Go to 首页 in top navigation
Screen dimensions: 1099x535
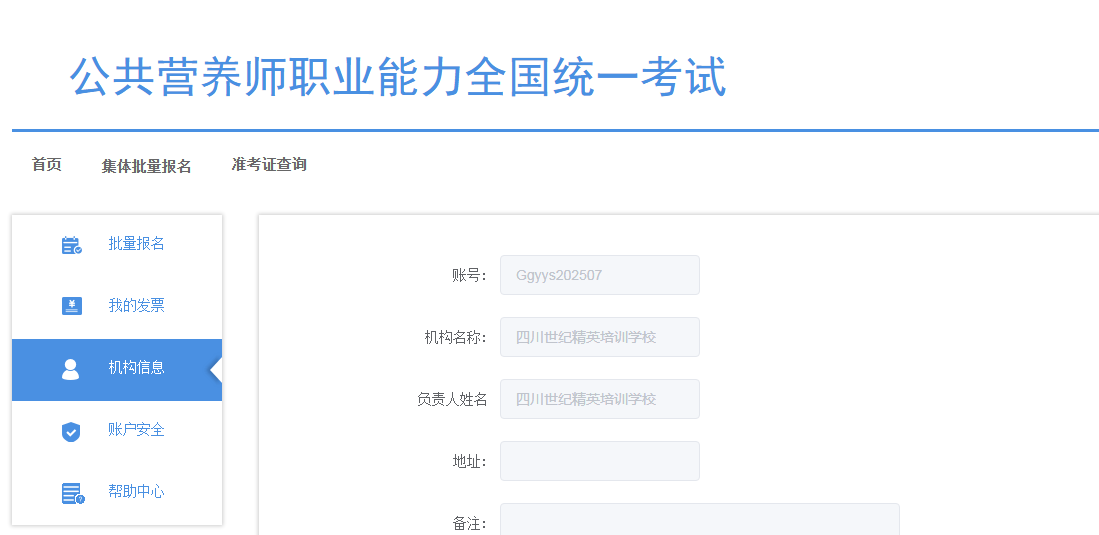pos(46,165)
